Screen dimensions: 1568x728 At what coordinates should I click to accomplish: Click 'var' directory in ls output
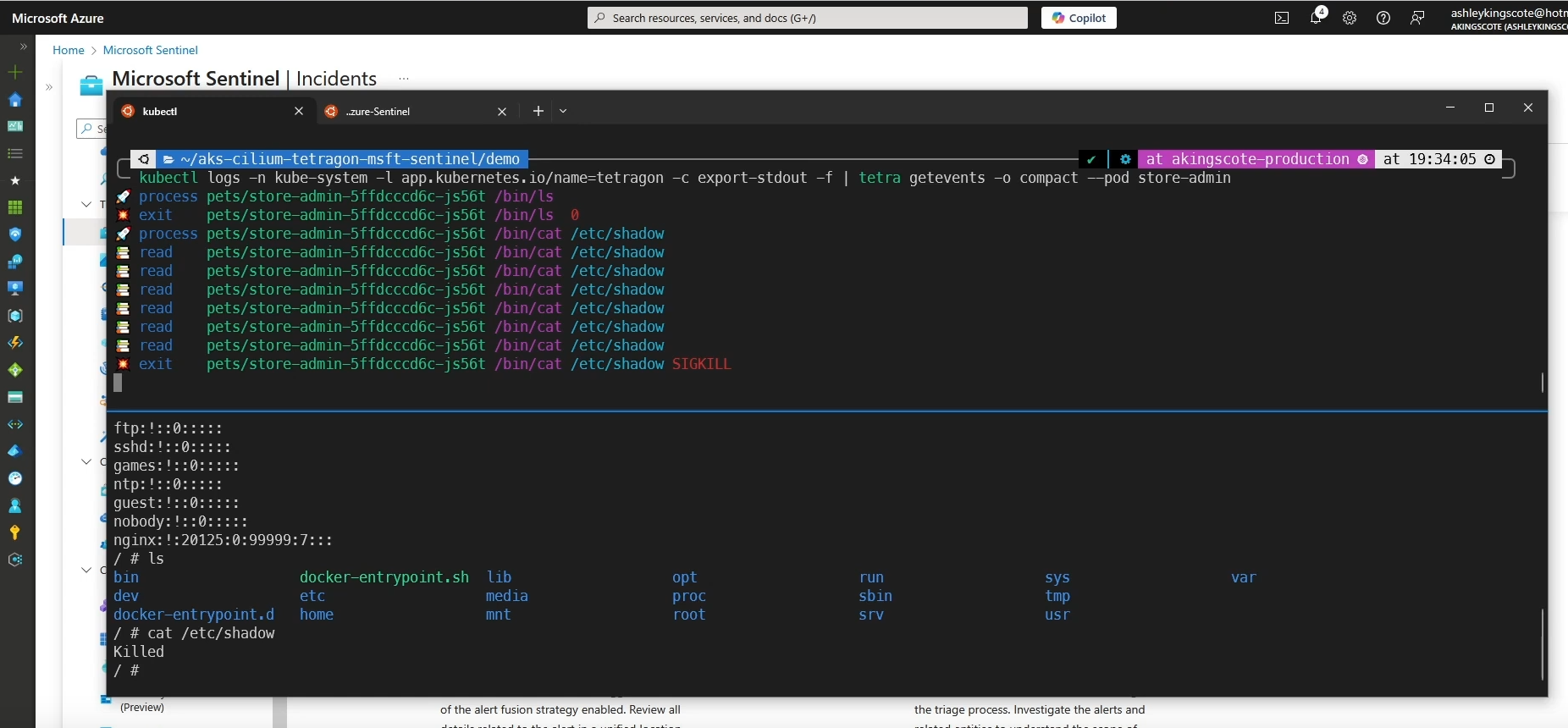click(x=1244, y=577)
